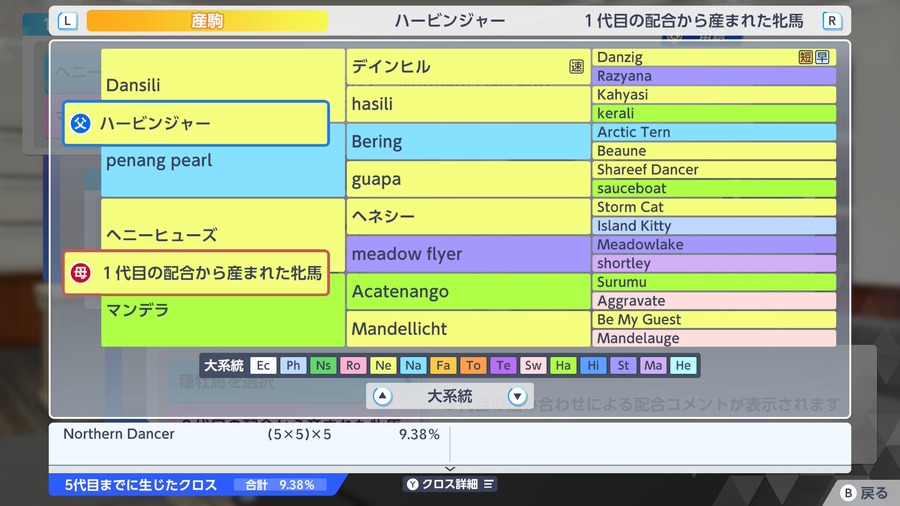Image resolution: width=900 pixels, height=506 pixels.
Task: Select the 産駒 tab
Action: click(207, 21)
